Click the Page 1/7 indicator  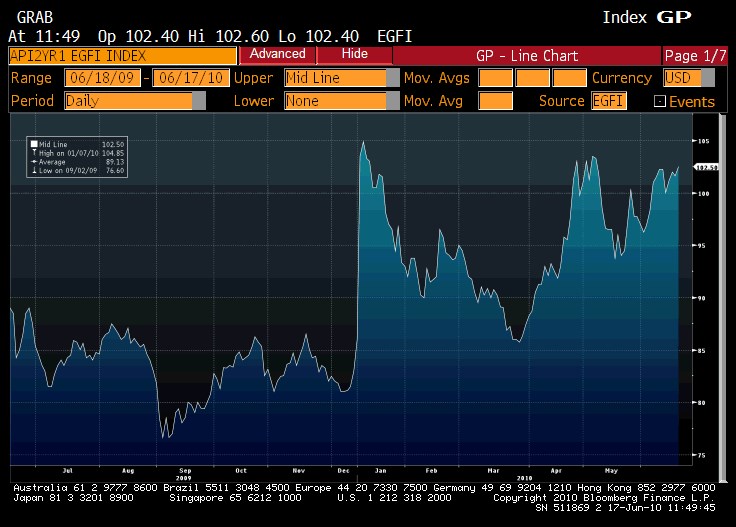pos(695,55)
